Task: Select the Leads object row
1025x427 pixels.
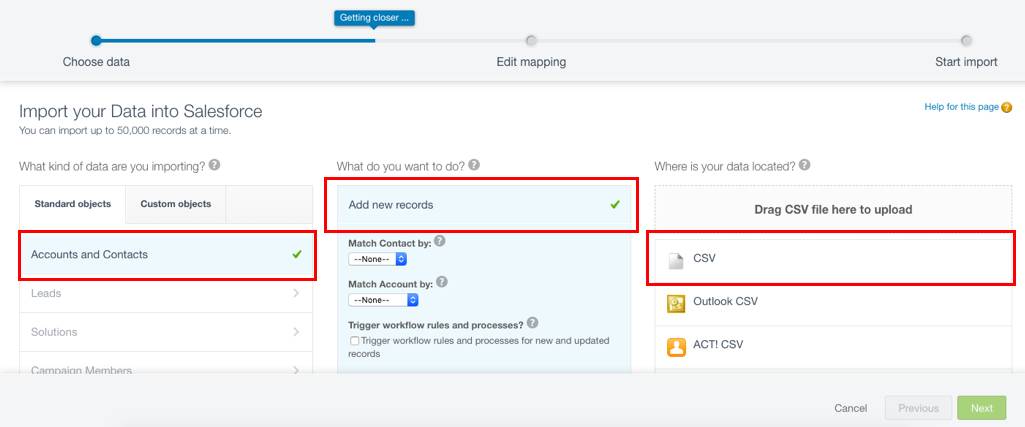Action: (167, 294)
